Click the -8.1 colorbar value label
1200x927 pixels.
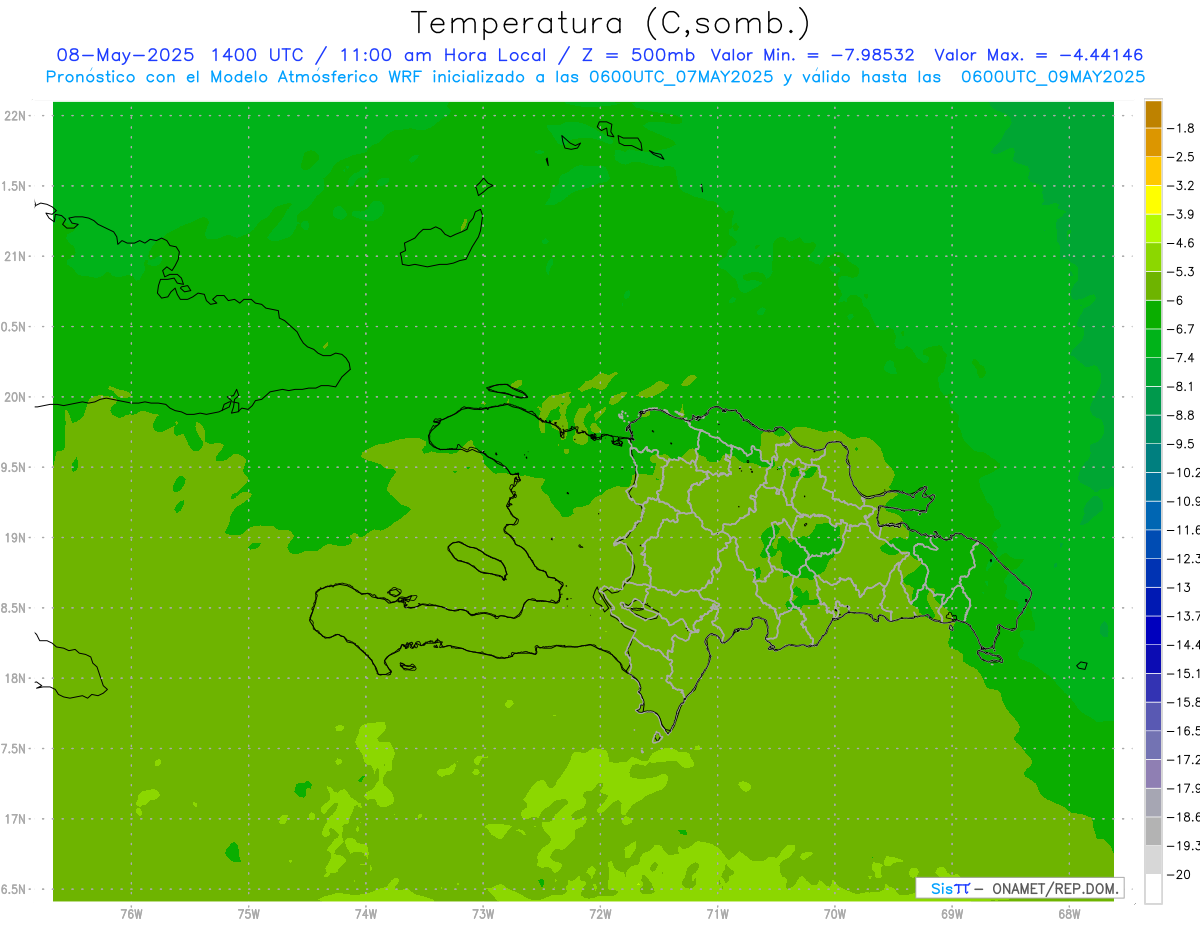(x=1181, y=386)
